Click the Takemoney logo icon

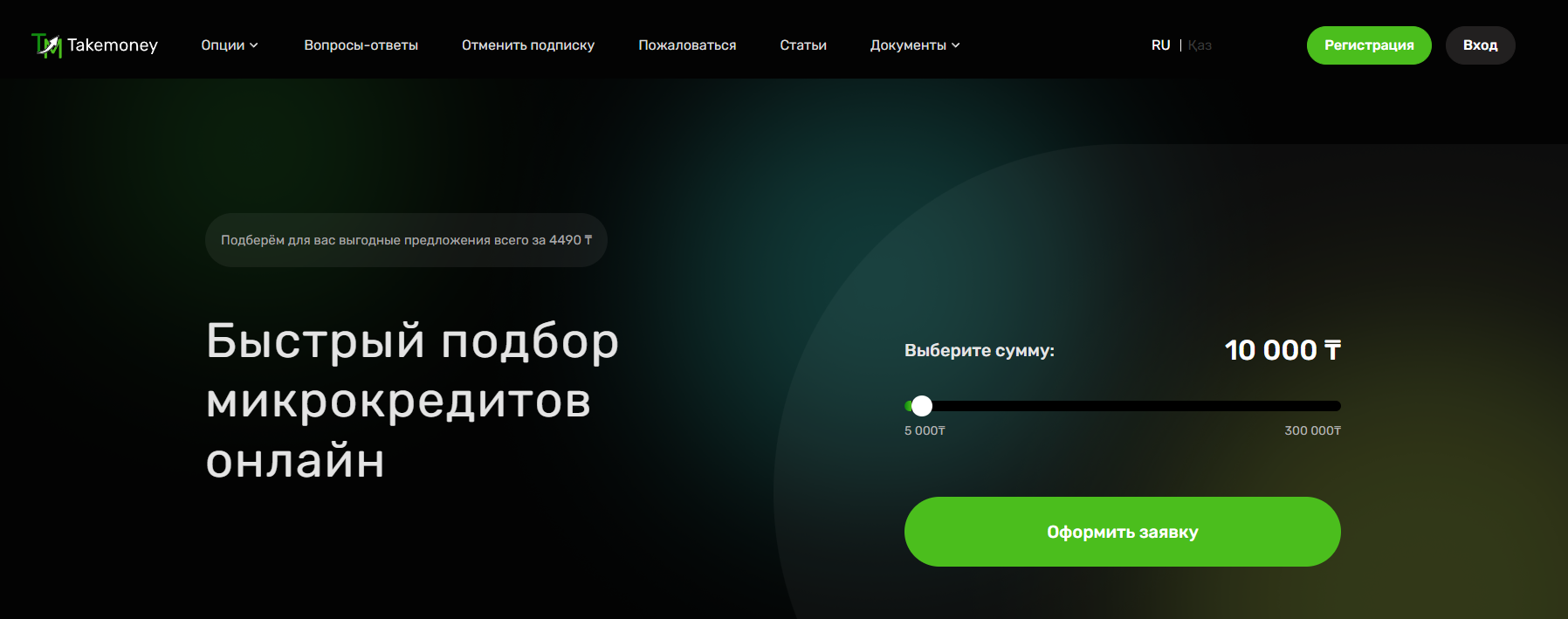[46, 45]
